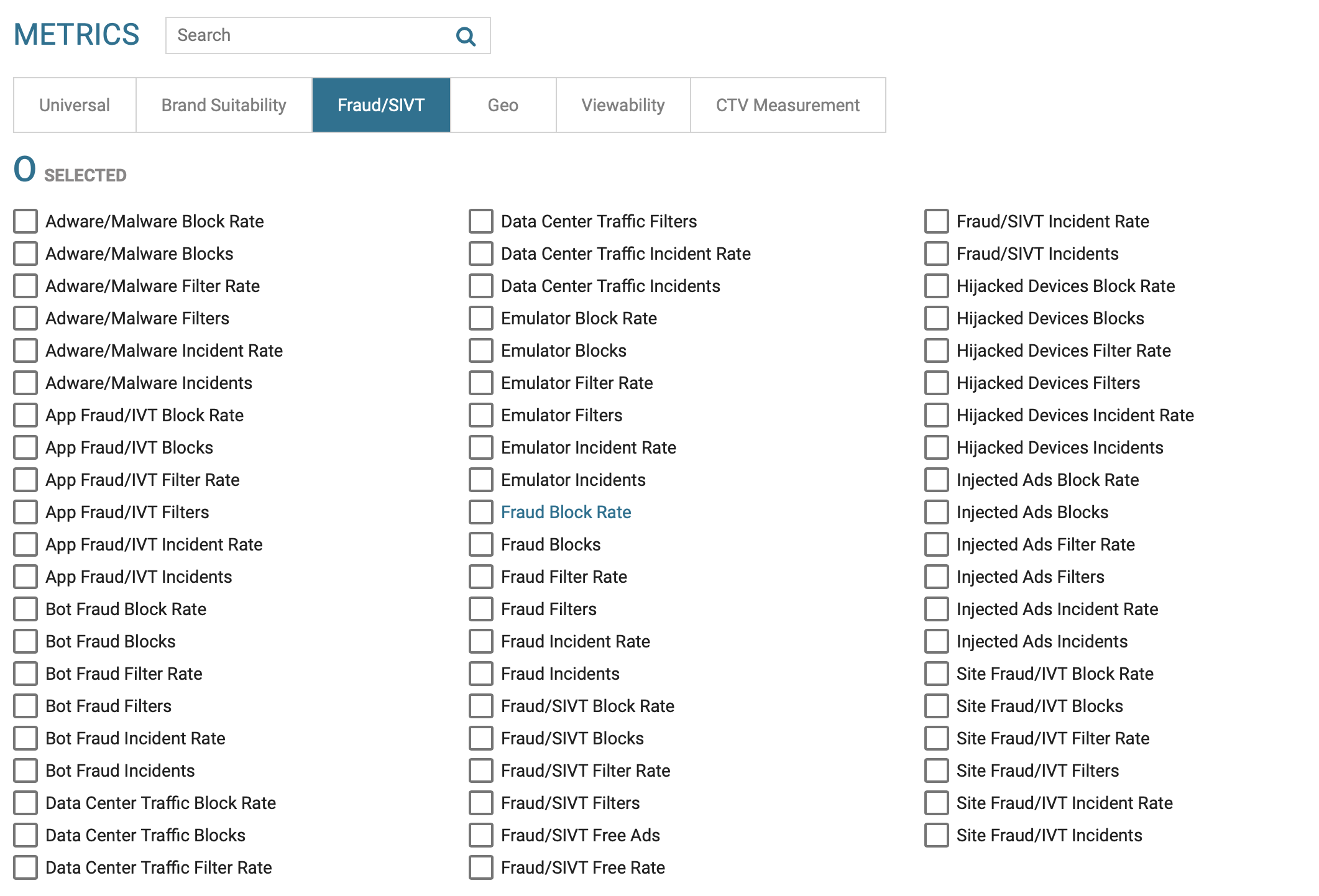Enable the Hijacked Devices Filters checkbox
The height and width of the screenshot is (896, 1319).
pyautogui.click(x=937, y=383)
